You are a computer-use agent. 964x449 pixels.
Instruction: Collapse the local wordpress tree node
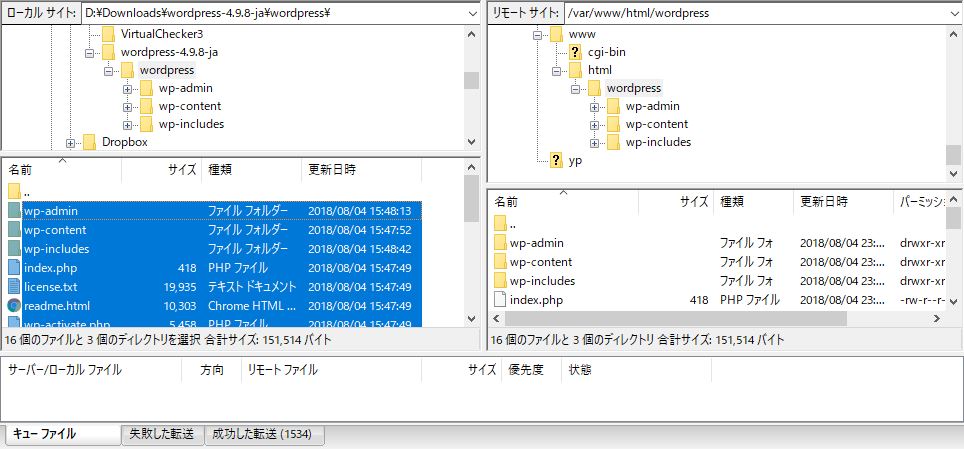109,71
